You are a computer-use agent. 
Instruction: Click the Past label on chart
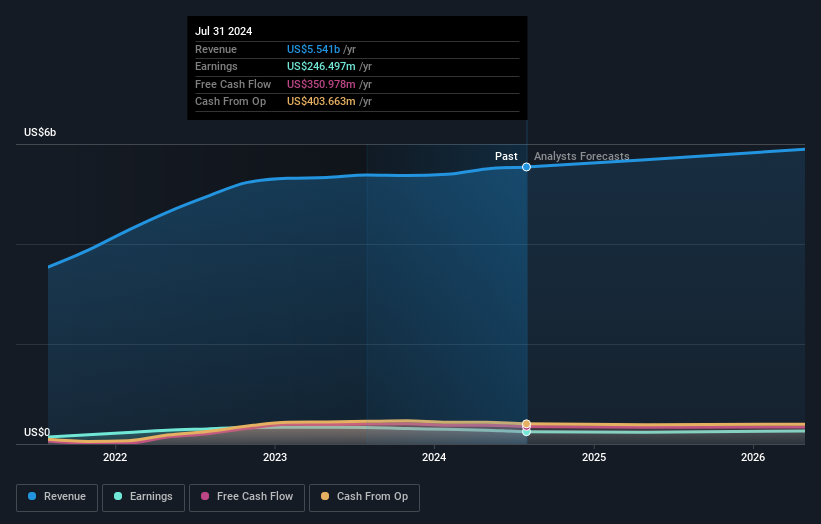pyautogui.click(x=506, y=156)
